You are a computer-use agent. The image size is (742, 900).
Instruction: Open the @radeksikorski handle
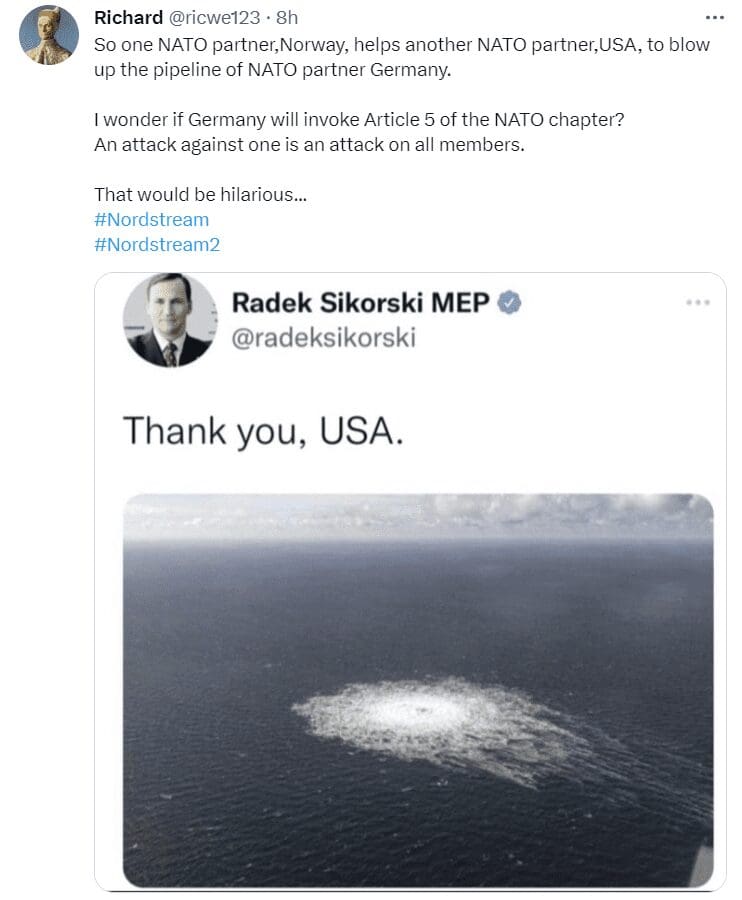324,338
